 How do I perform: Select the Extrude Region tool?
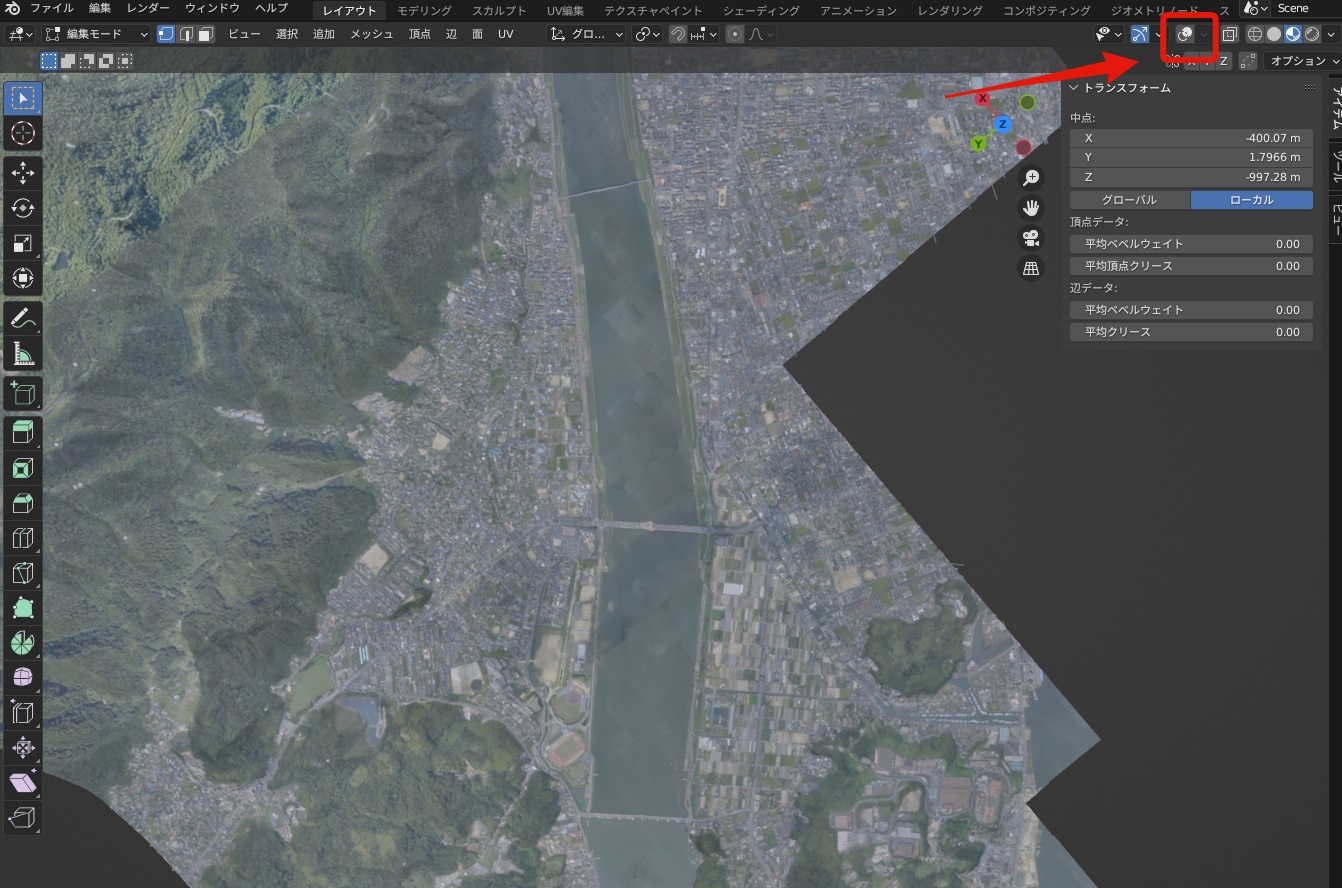[23, 432]
